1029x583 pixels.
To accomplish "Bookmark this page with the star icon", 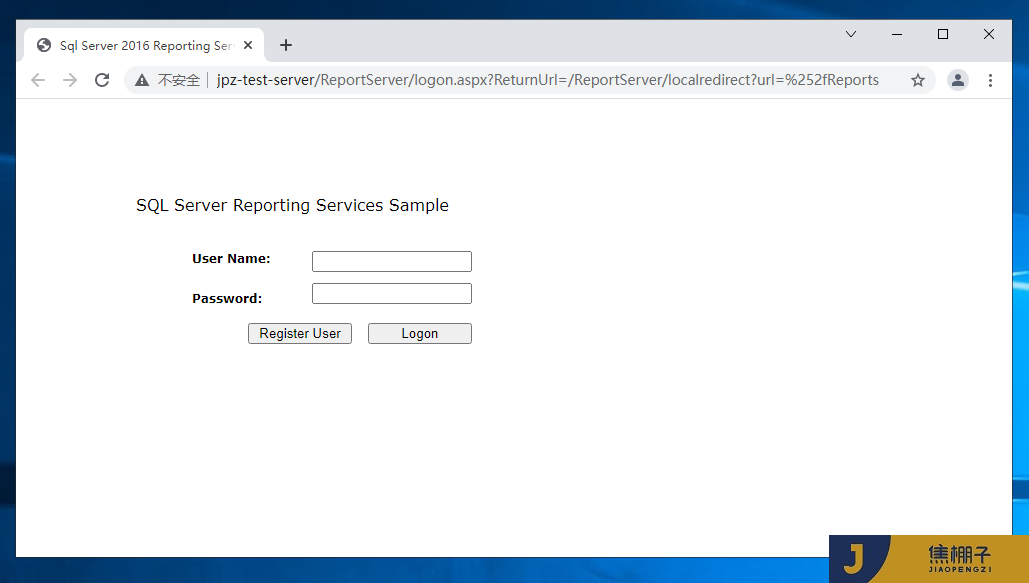I will [x=917, y=79].
